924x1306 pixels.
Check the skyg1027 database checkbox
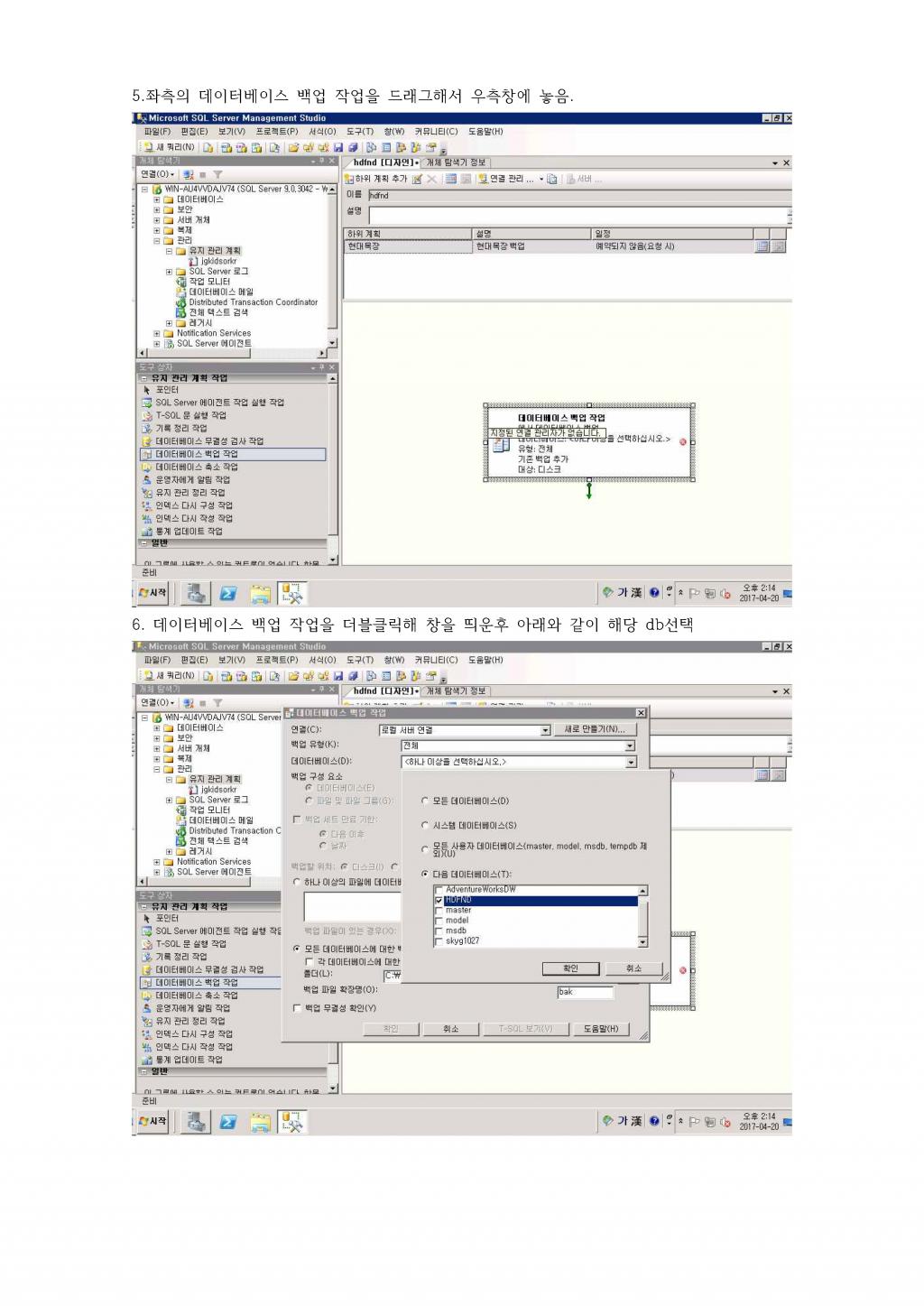(x=439, y=940)
